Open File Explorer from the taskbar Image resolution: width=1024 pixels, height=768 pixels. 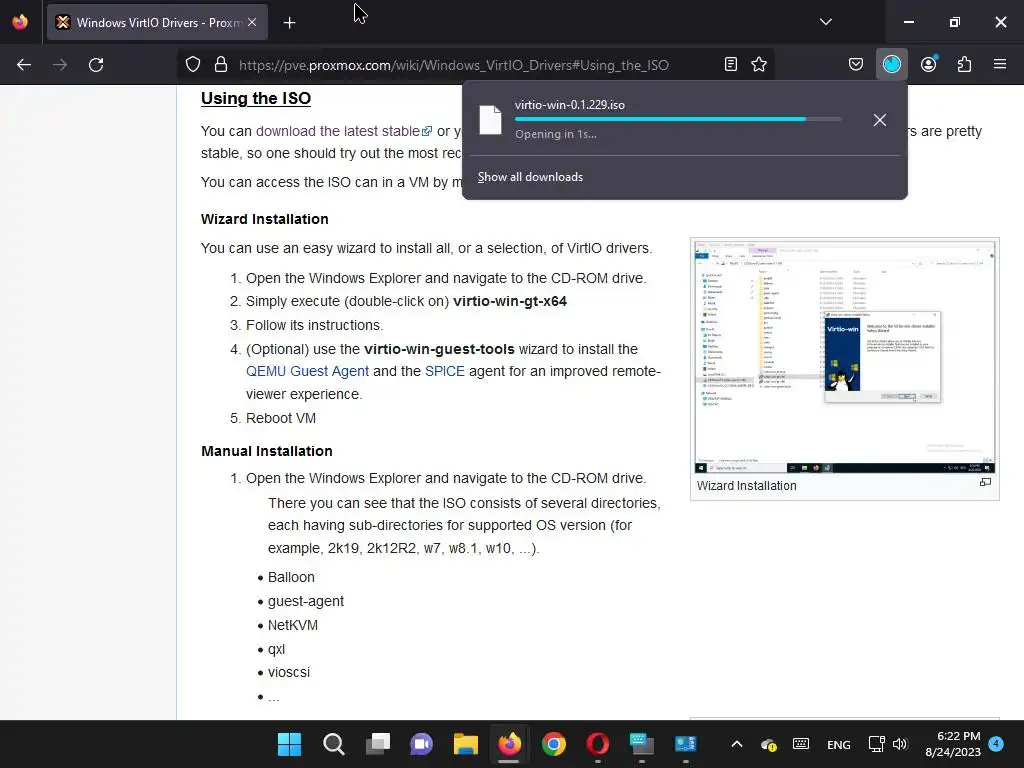(x=466, y=744)
